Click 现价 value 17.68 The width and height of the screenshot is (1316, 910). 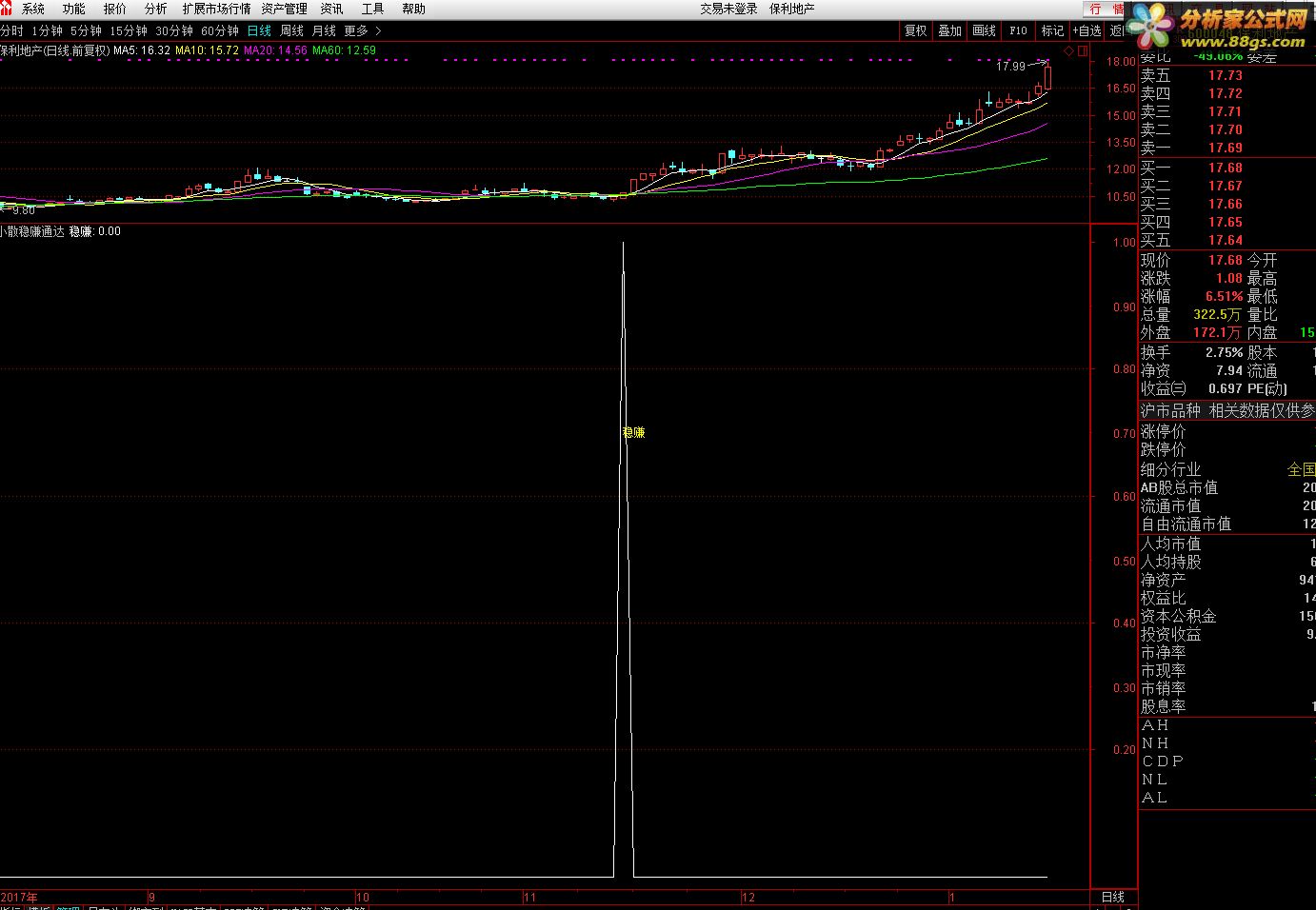tap(1226, 260)
